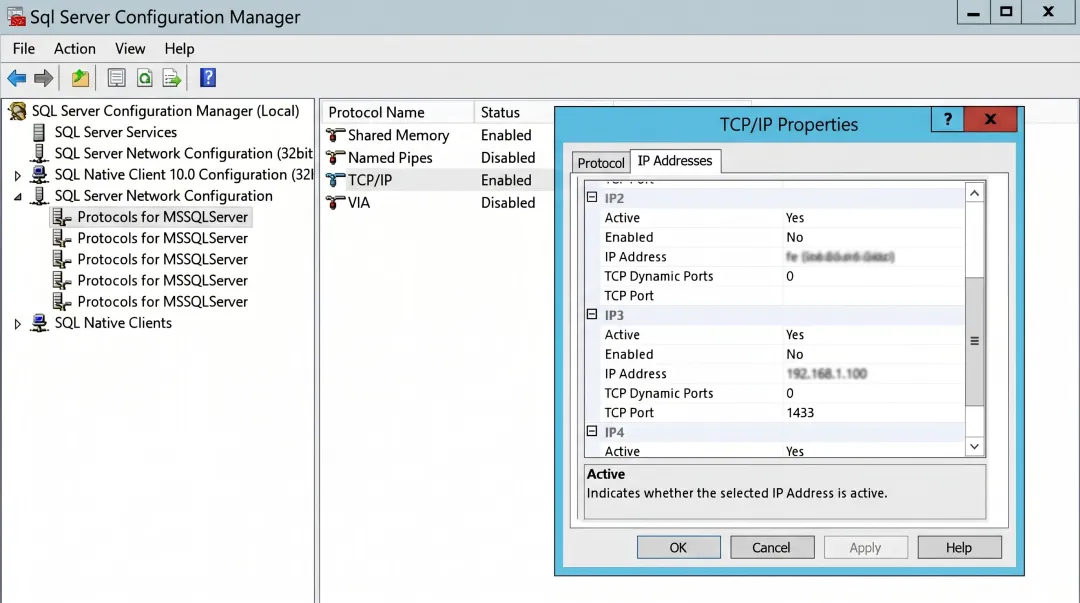Select the SQL Server Services tree icon

[39, 132]
